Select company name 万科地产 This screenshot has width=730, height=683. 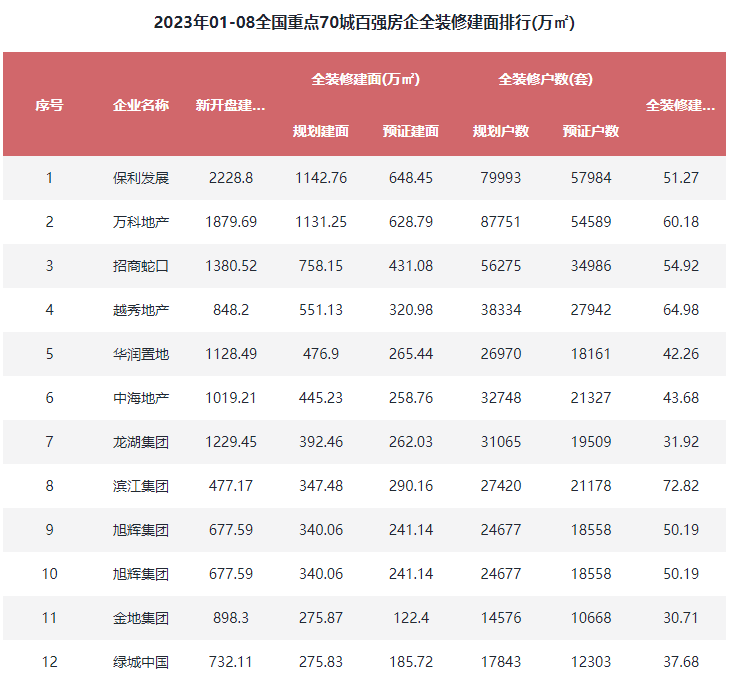click(x=141, y=222)
